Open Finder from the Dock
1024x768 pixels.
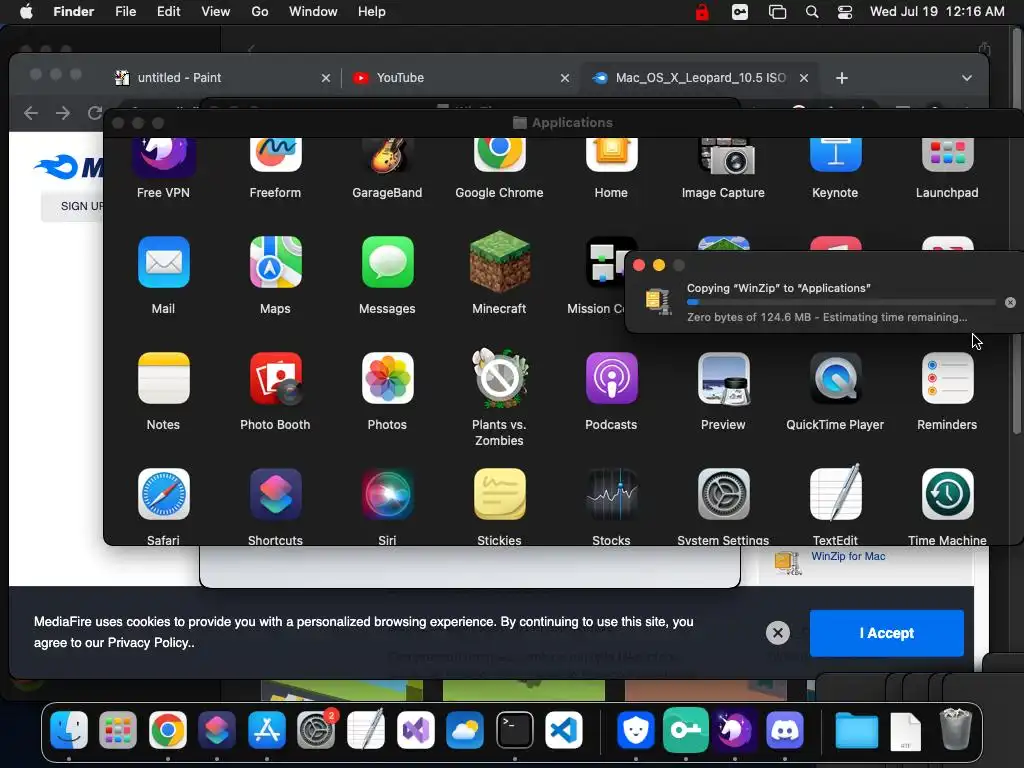pyautogui.click(x=69, y=729)
